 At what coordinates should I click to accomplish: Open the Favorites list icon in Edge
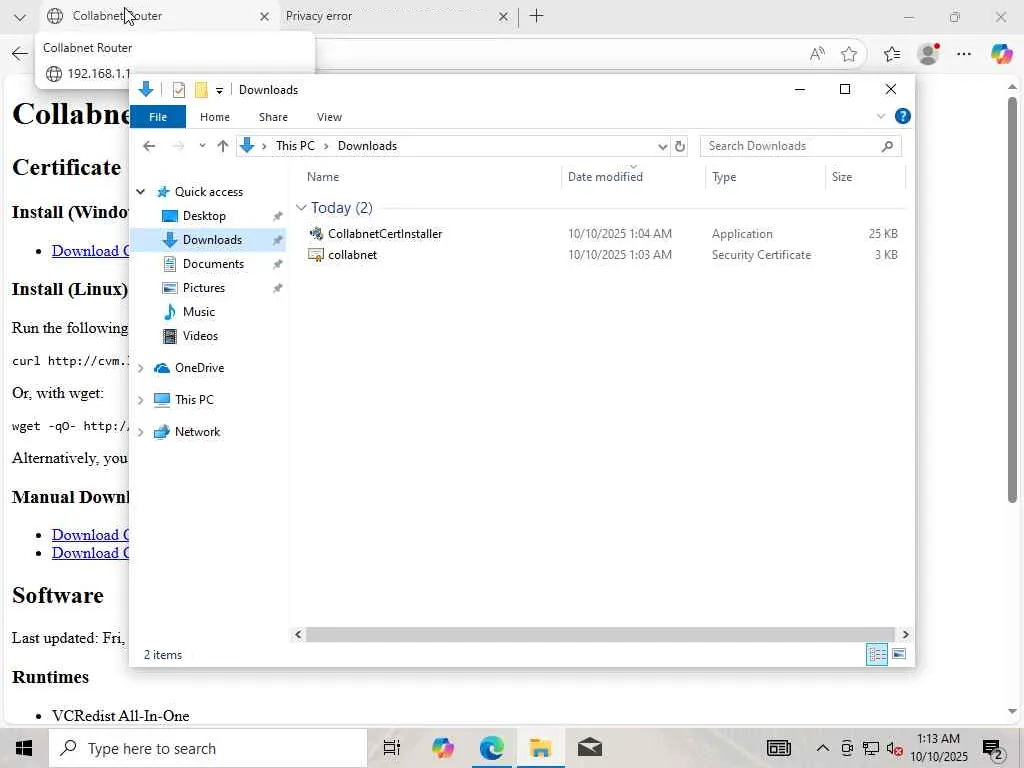pos(892,54)
